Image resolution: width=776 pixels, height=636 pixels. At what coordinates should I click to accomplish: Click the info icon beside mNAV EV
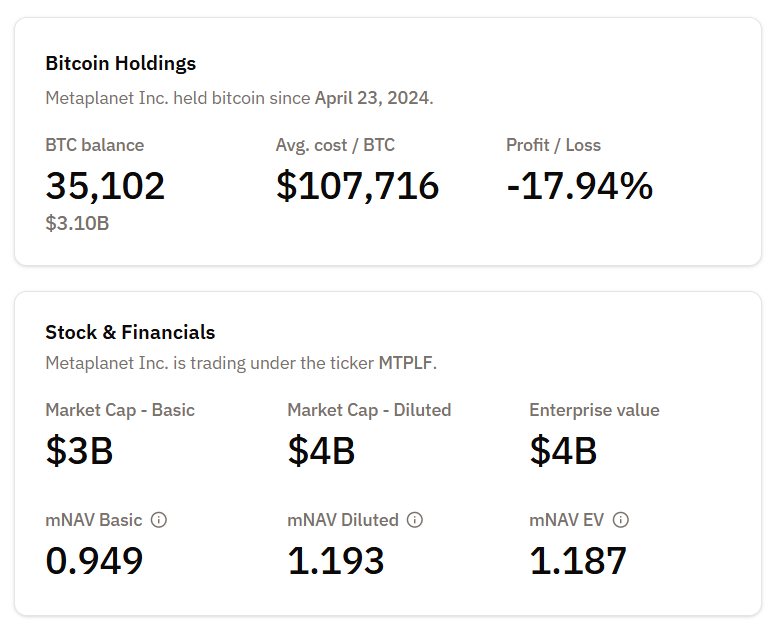[621, 520]
